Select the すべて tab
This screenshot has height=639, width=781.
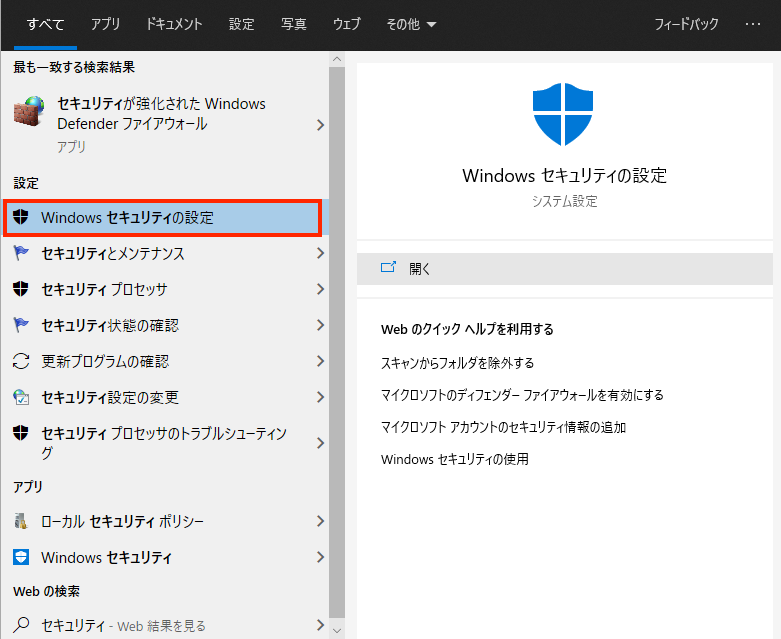tap(45, 24)
